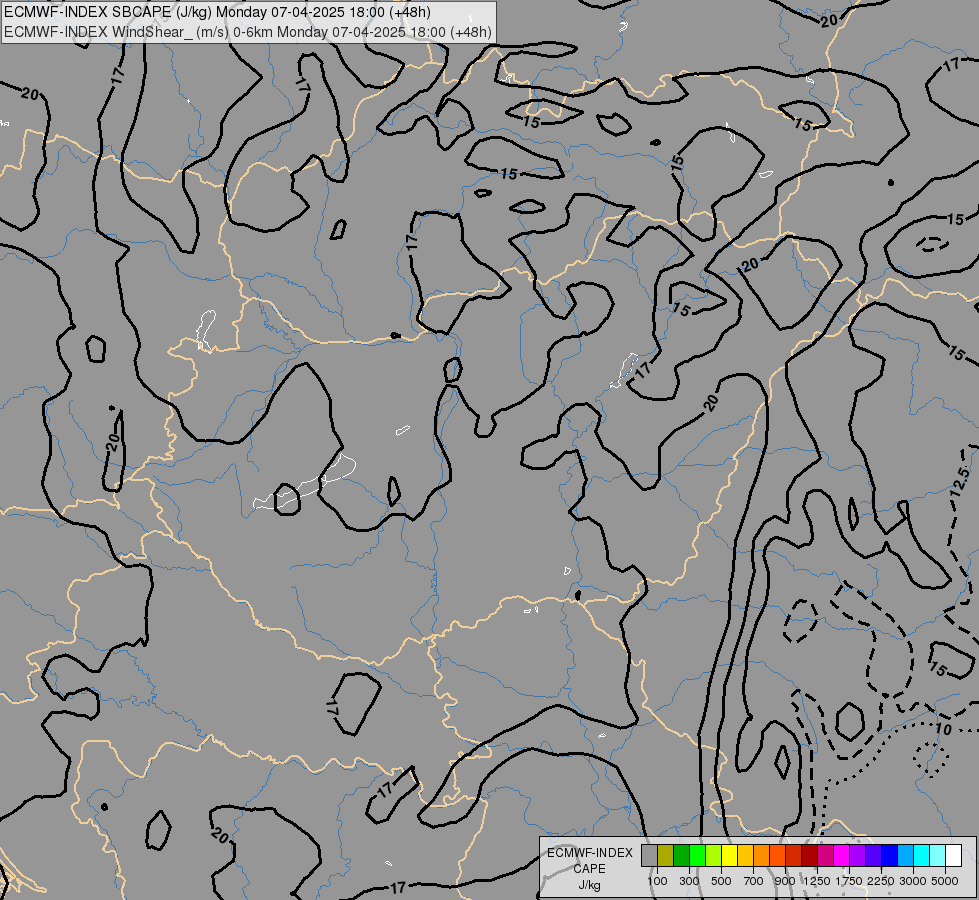The height and width of the screenshot is (900, 979).
Task: Click the pure dark blue legend swatch
Action: [x=889, y=855]
